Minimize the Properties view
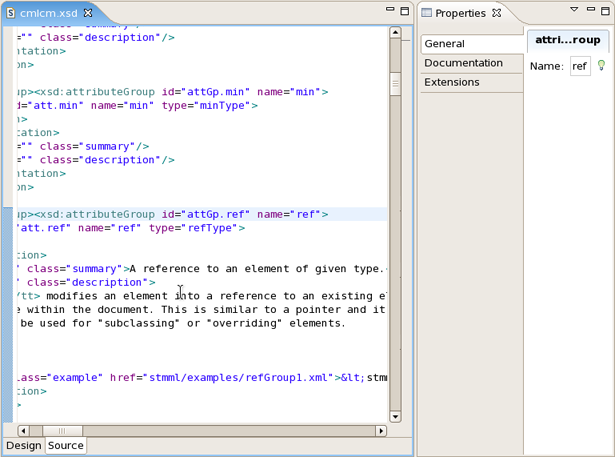This screenshot has width=615, height=457. (x=591, y=9)
